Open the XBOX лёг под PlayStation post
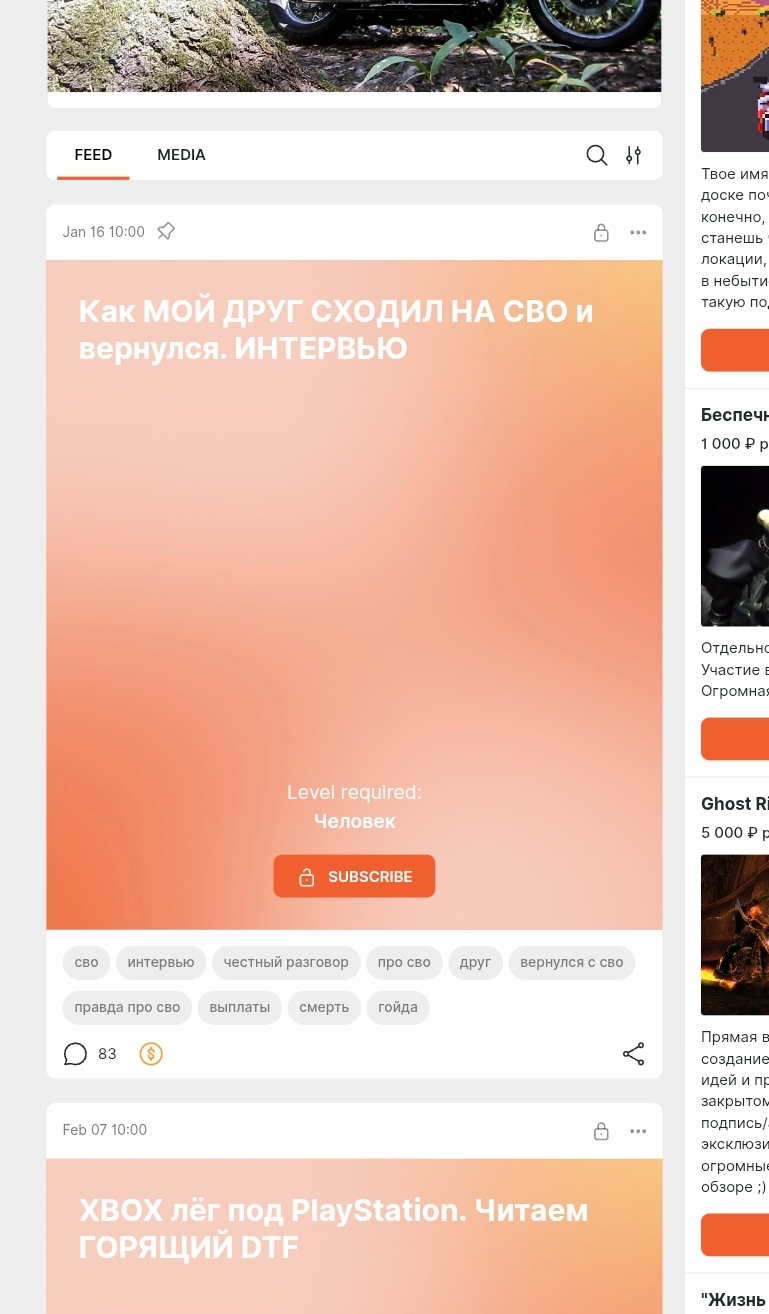The height and width of the screenshot is (1314, 769). click(334, 1228)
